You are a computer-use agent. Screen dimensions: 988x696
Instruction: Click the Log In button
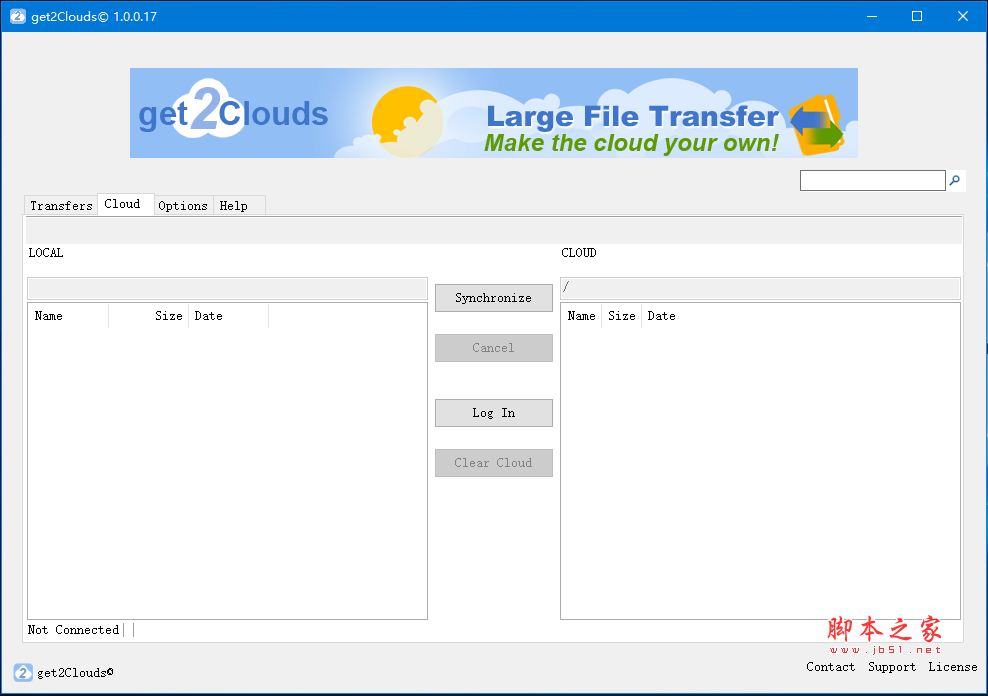[x=493, y=413]
